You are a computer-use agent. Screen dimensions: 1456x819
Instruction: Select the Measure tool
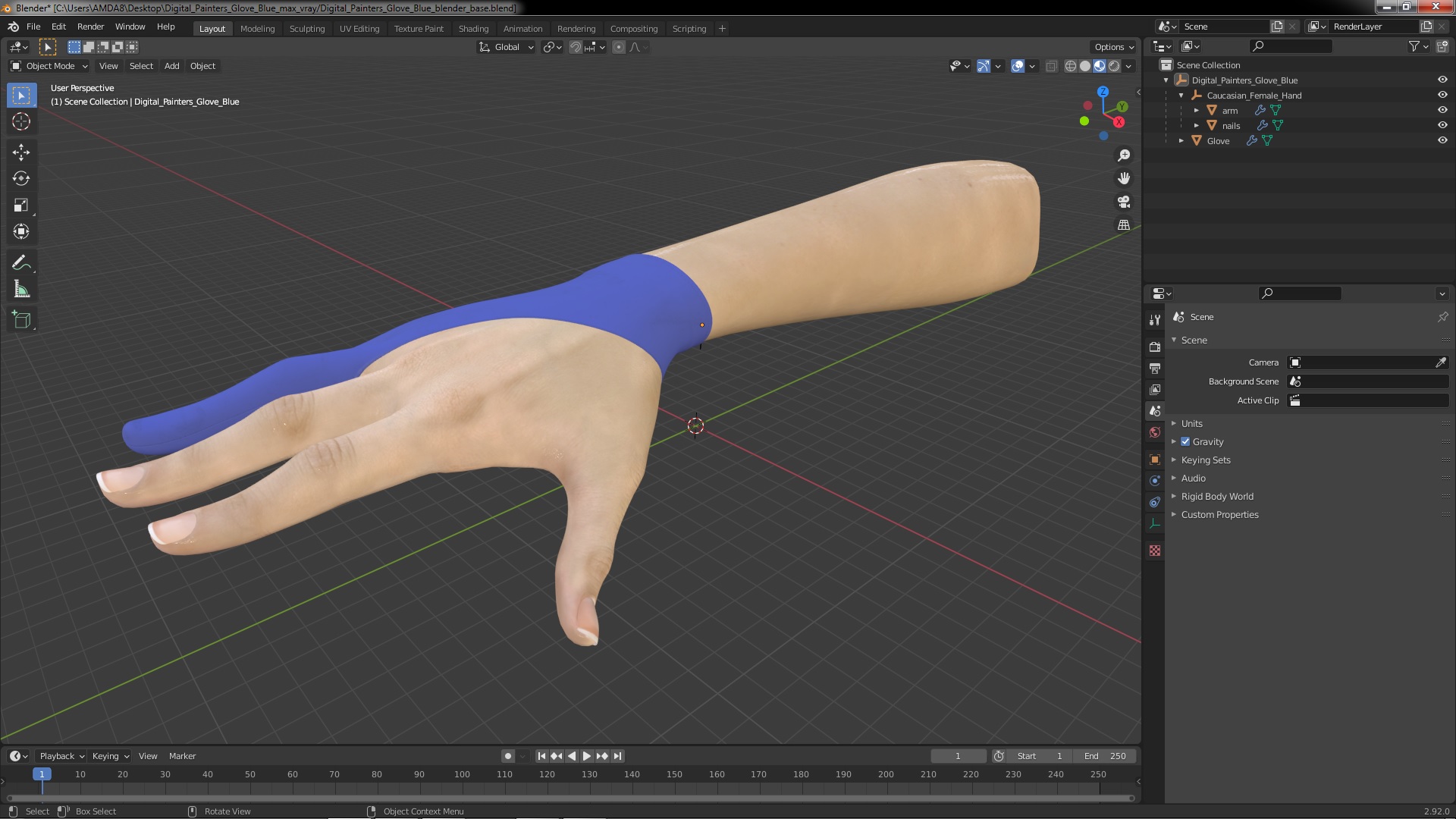point(21,290)
